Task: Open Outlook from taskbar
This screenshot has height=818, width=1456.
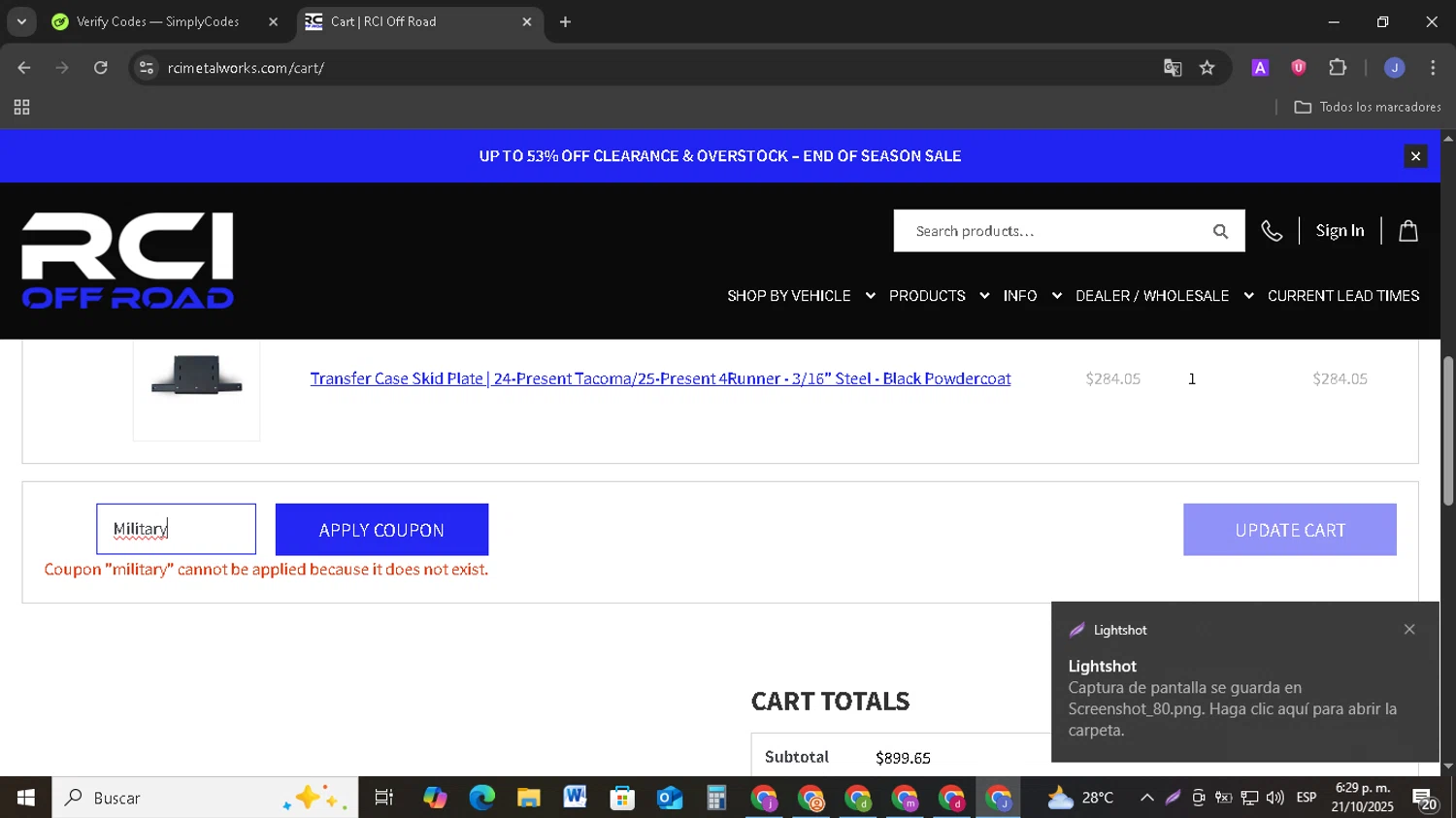Action: tap(670, 798)
